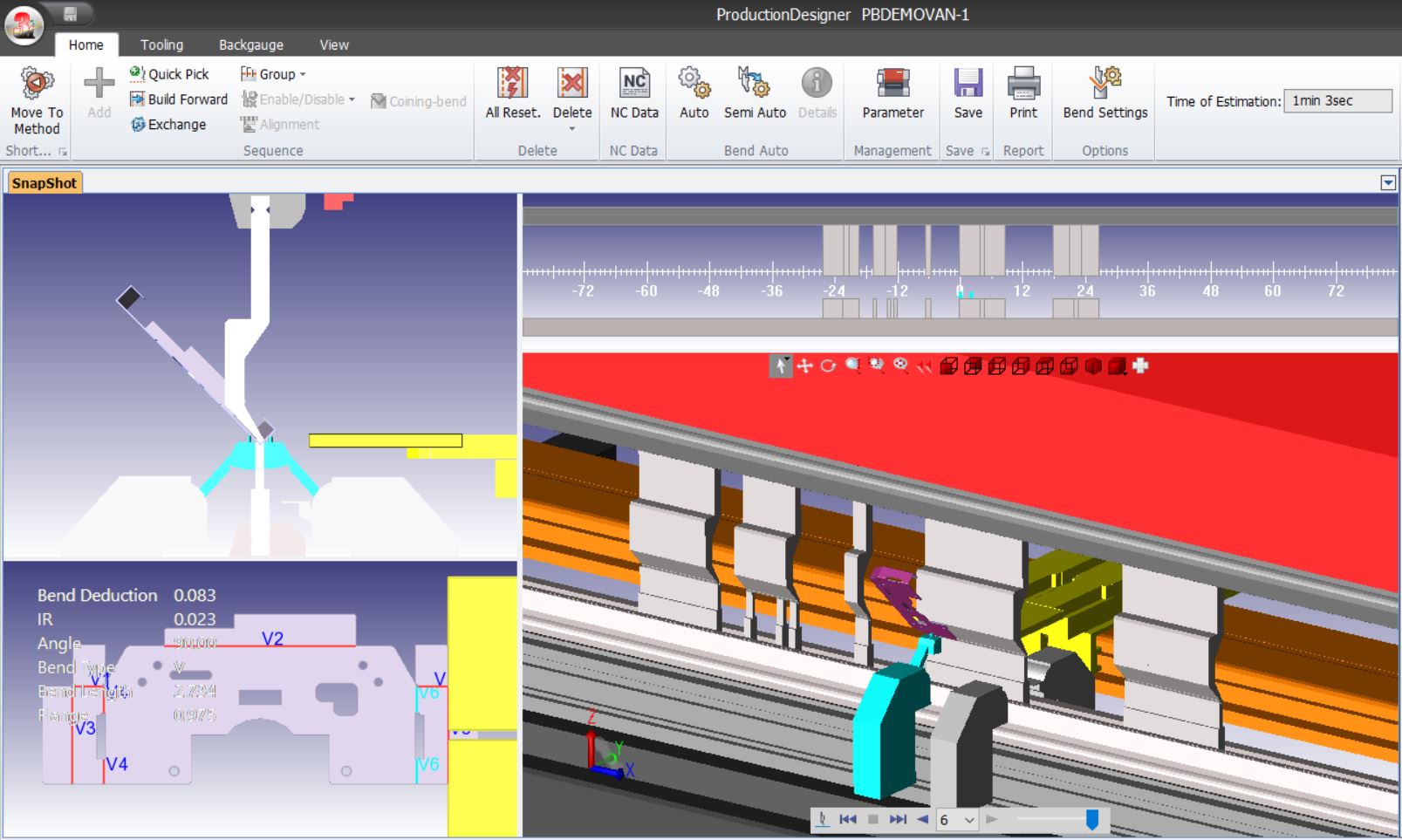Collapse the SnapShot panel via corner arrow
This screenshot has height=840, width=1402.
tap(1387, 183)
